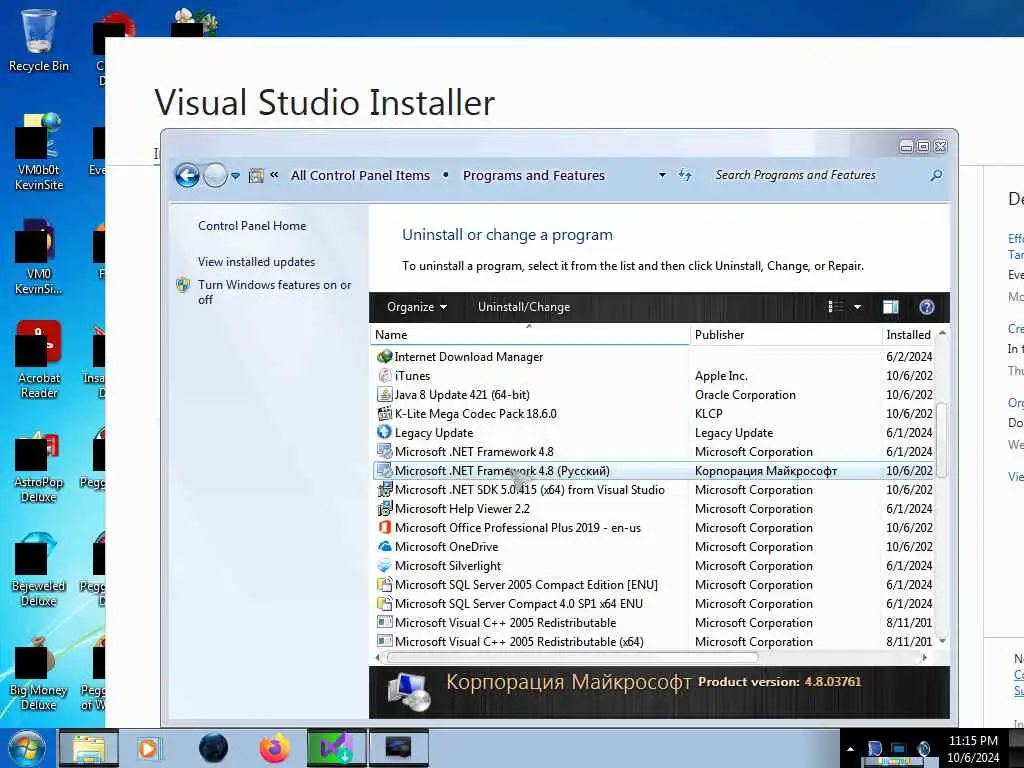Select Microsoft .NET Framework 4.8 row

(x=654, y=452)
